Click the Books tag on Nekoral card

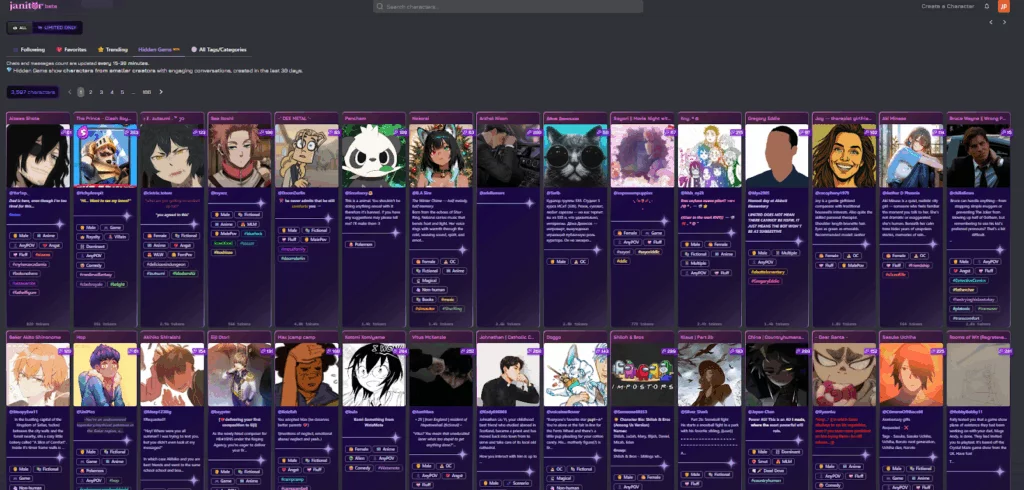pos(424,299)
